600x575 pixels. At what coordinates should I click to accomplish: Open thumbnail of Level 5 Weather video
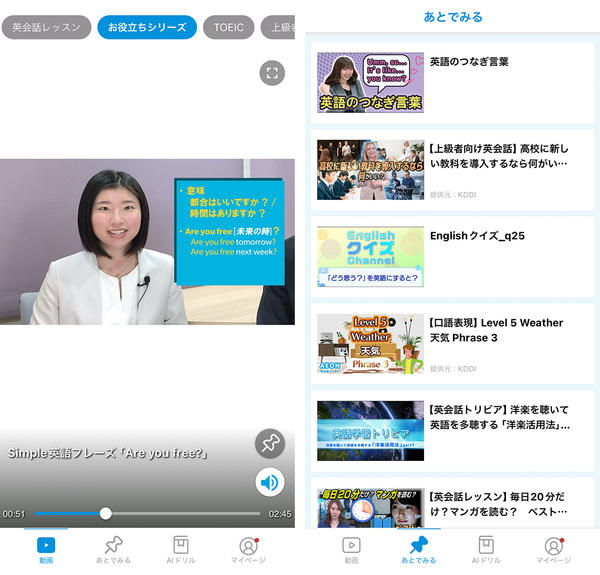[370, 344]
